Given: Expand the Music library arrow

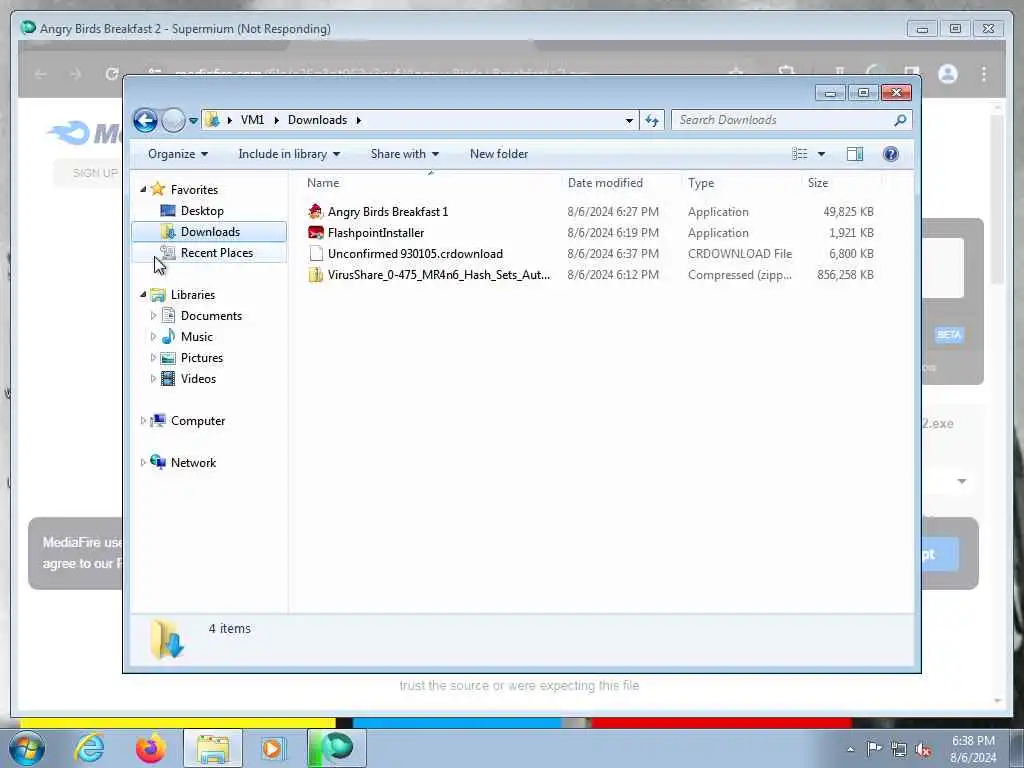Looking at the screenshot, I should [x=153, y=337].
